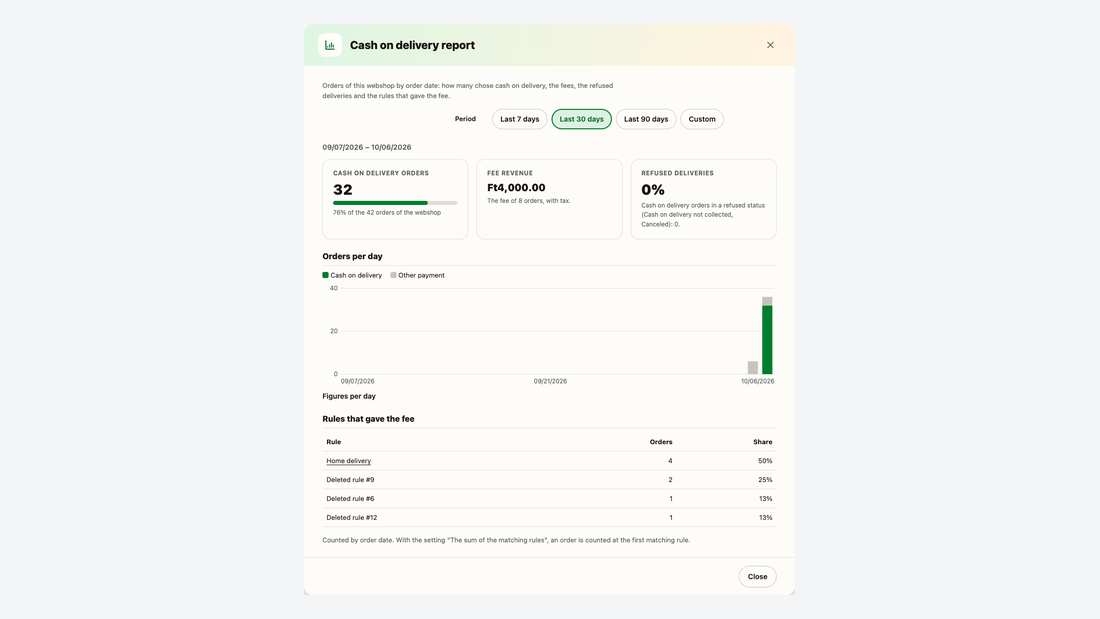This screenshot has height=619, width=1100.
Task: Expand the Figures per day section
Action: coord(349,397)
